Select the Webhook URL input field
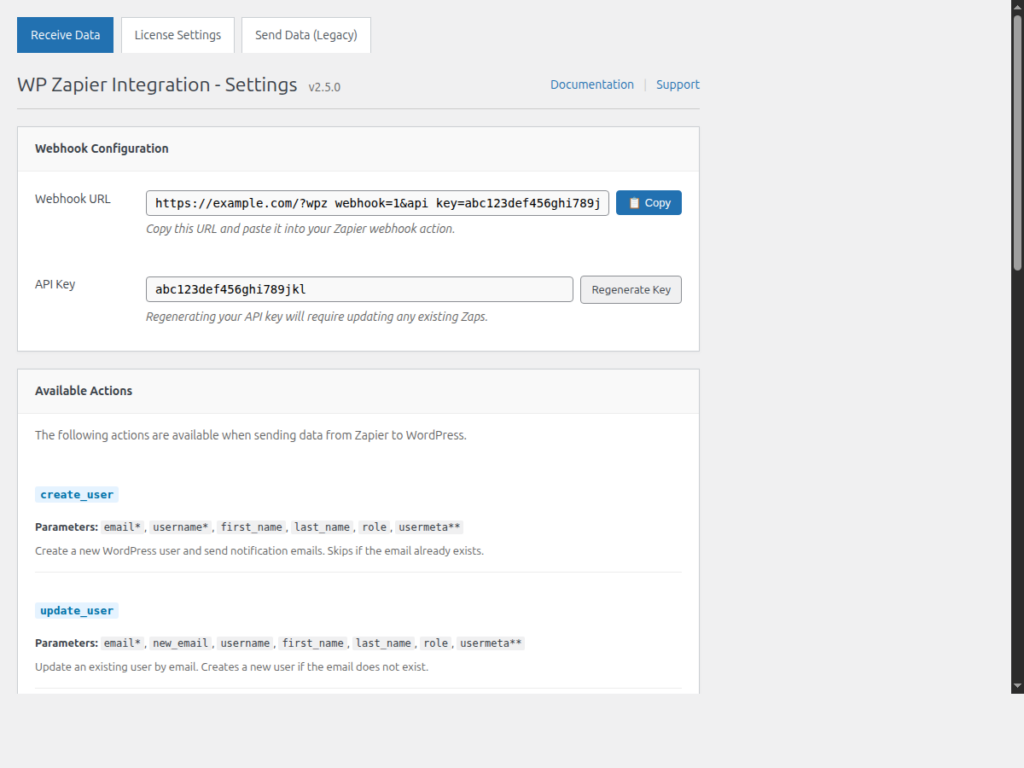1024x768 pixels. 377,203
